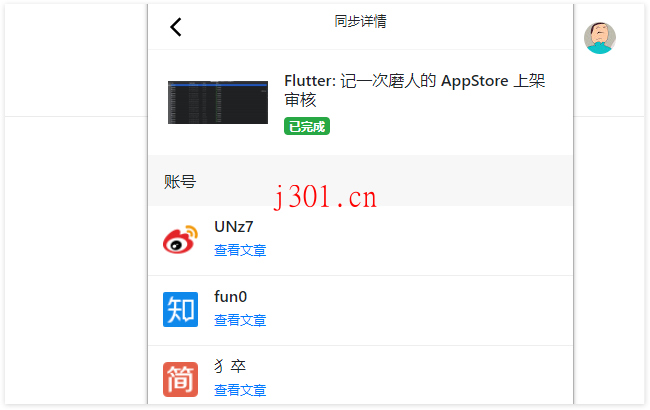Image resolution: width=650 pixels, height=410 pixels.
Task: Click the j301.cn watermark text
Action: (x=325, y=197)
